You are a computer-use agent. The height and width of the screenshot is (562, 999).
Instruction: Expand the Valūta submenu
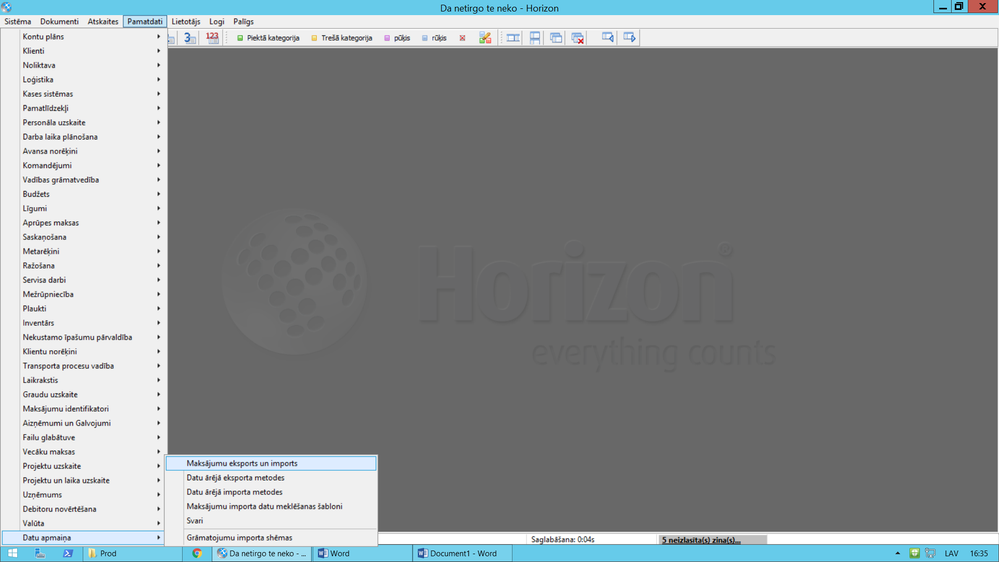pyautogui.click(x=83, y=523)
